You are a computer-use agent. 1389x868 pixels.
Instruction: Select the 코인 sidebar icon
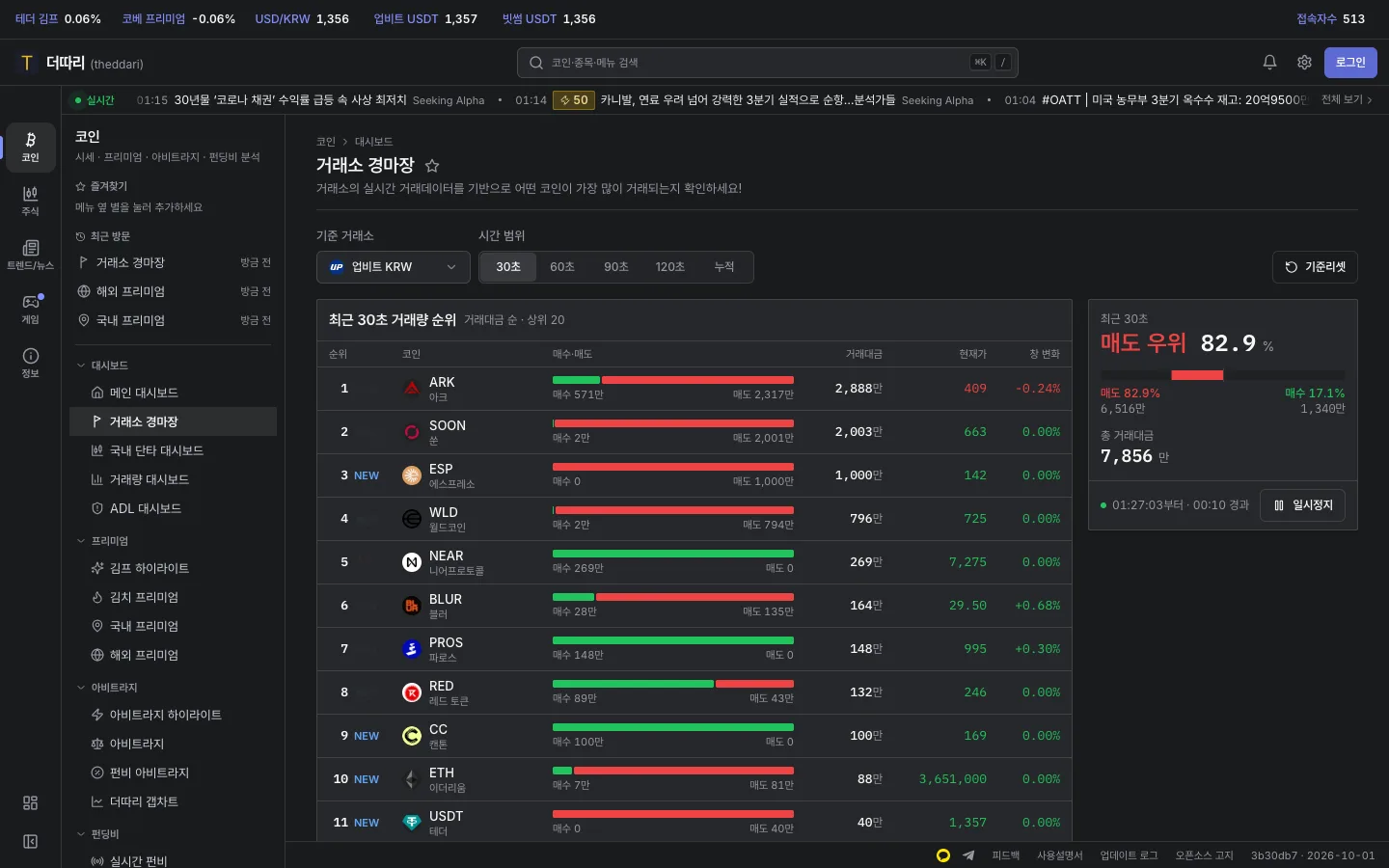(x=31, y=148)
